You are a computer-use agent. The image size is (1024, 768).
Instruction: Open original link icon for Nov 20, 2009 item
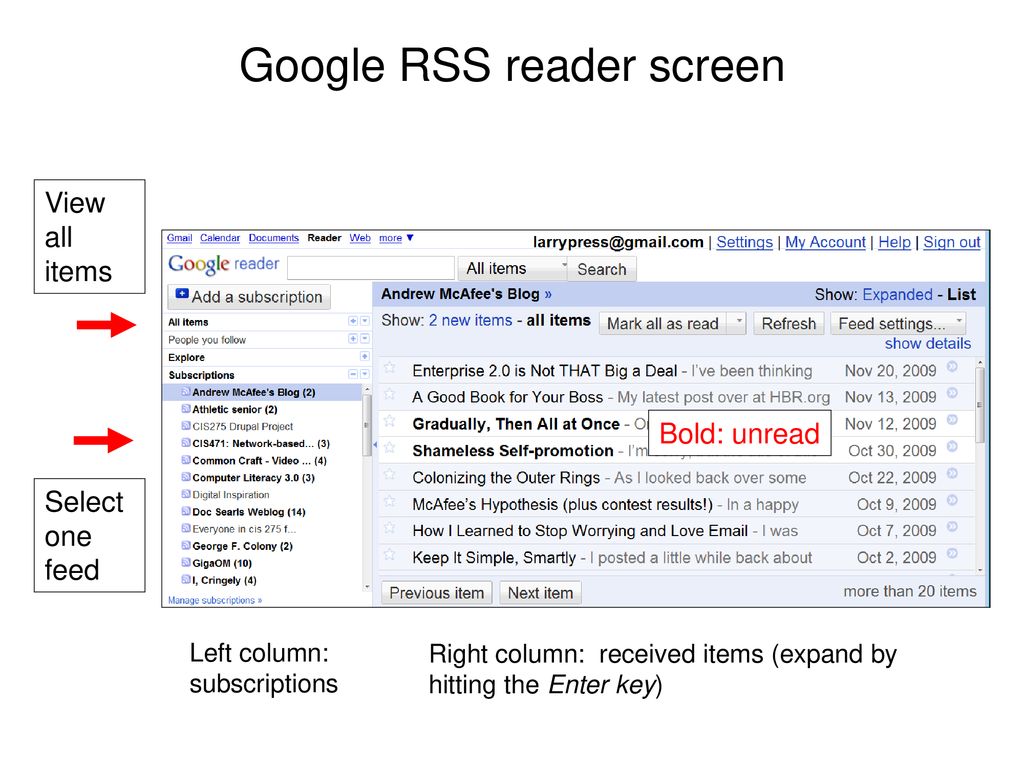click(952, 366)
